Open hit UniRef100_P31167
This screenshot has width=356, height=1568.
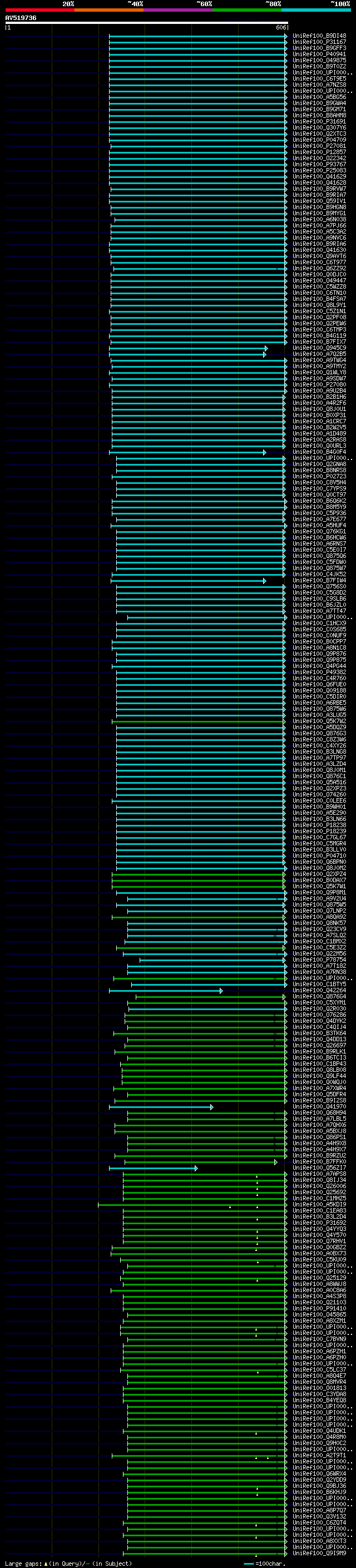[319, 42]
